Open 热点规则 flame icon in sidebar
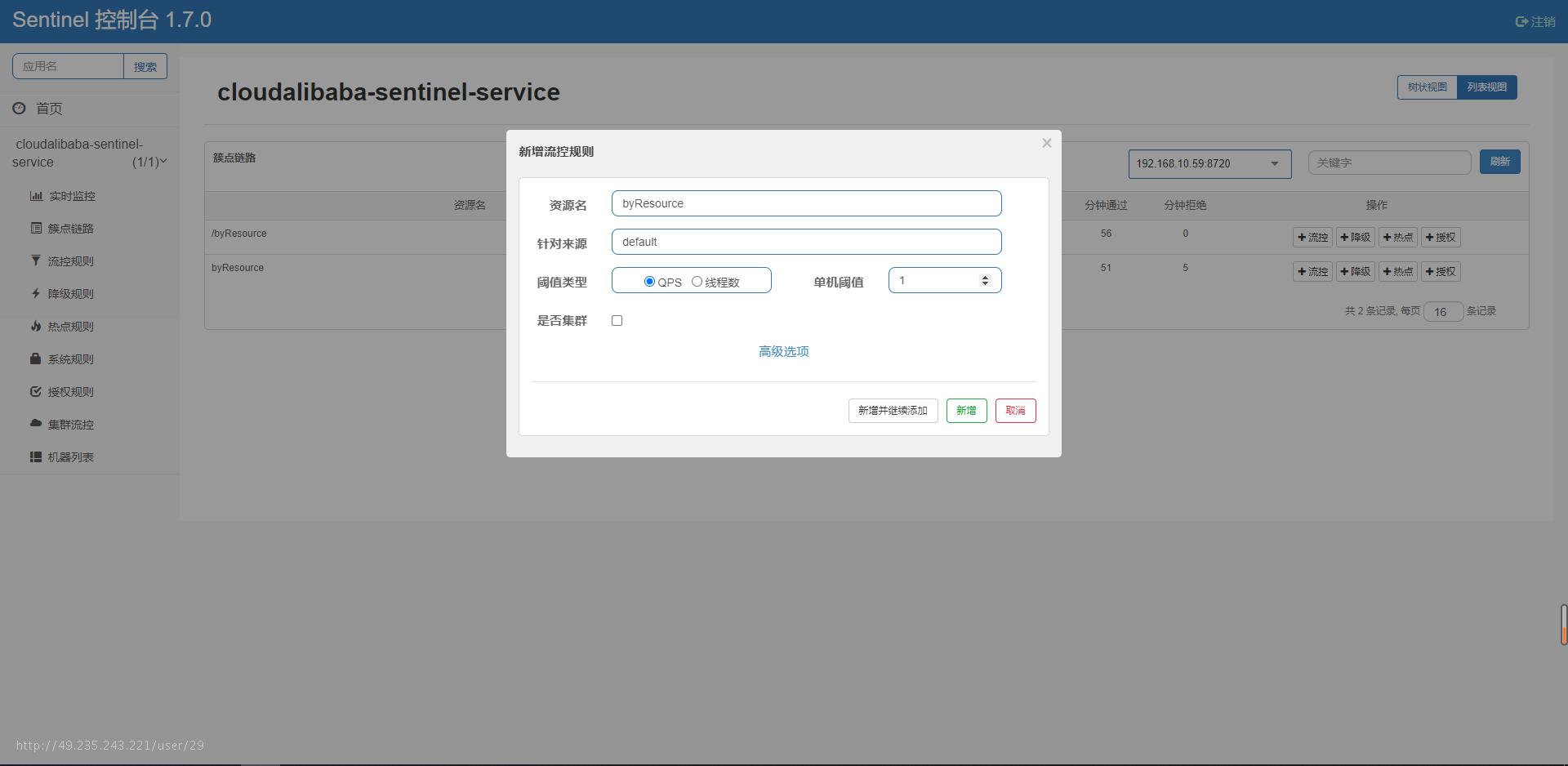The height and width of the screenshot is (766, 1568). point(36,327)
